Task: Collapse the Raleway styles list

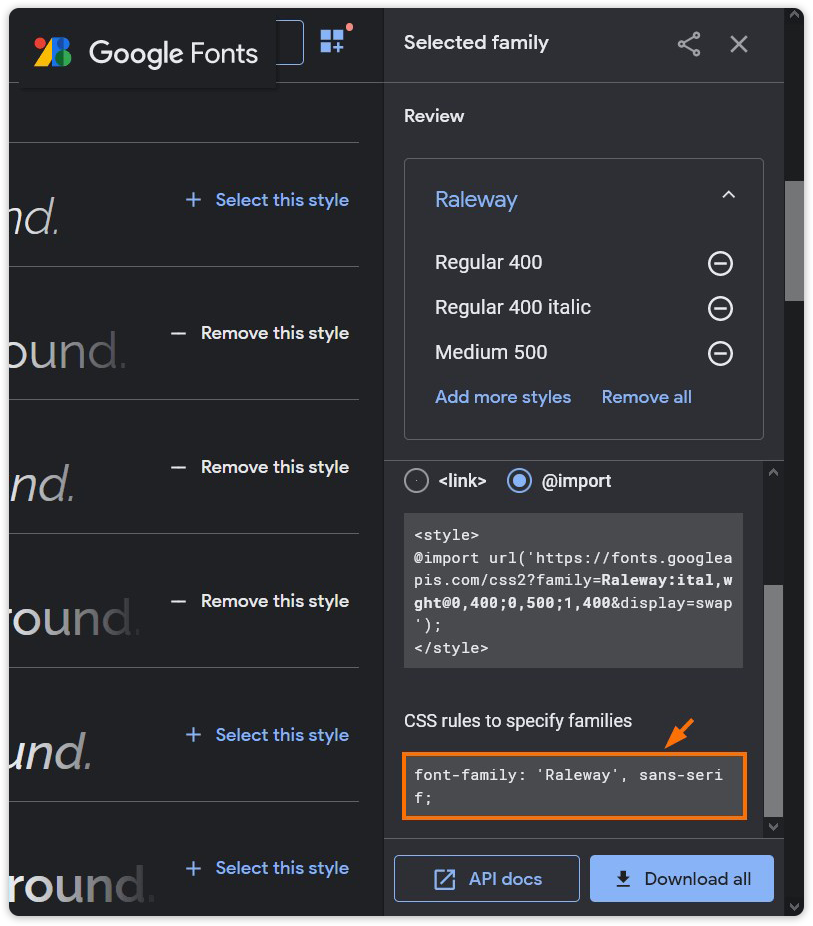Action: pyautogui.click(x=729, y=195)
